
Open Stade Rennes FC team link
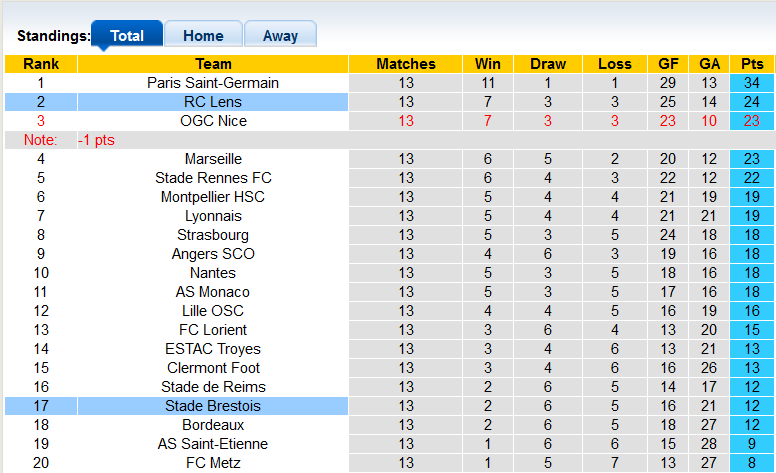213,178
